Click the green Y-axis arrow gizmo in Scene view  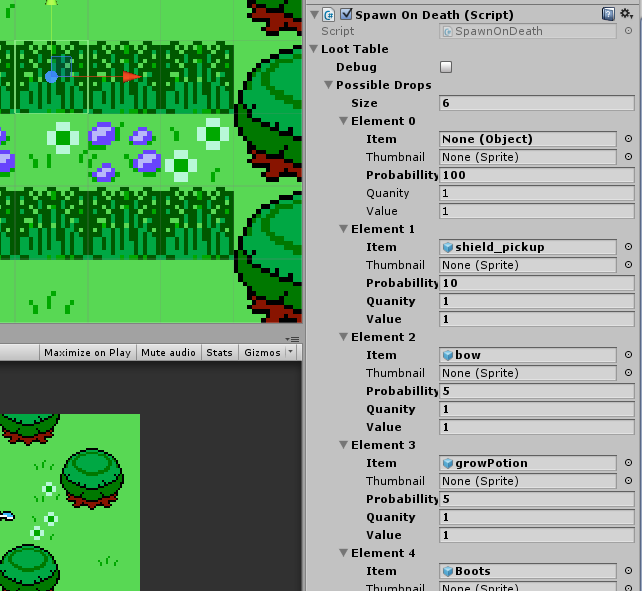coord(51,2)
